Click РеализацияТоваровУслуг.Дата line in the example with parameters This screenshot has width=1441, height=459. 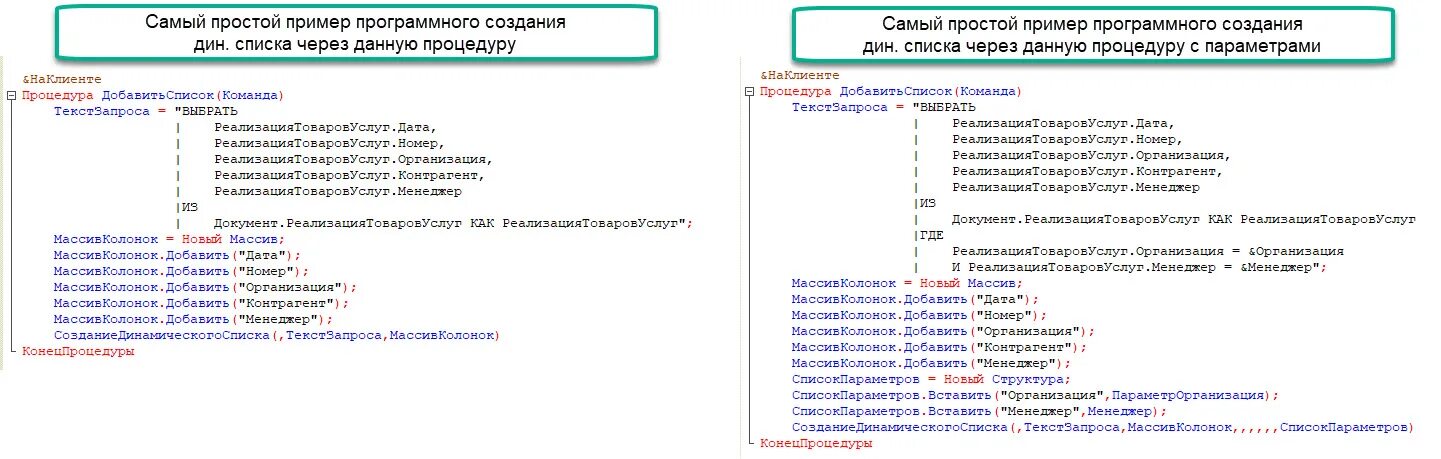(x=1063, y=123)
